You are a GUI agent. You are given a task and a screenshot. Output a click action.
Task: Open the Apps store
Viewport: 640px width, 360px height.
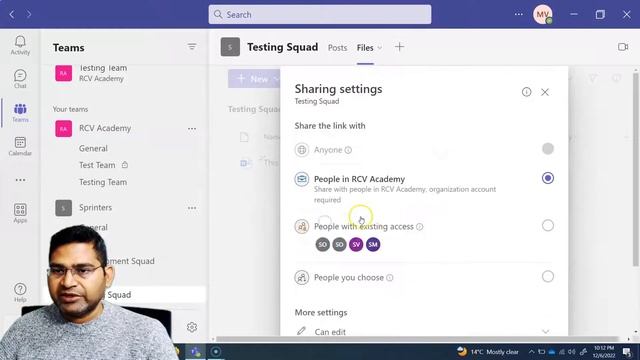[x=20, y=213]
